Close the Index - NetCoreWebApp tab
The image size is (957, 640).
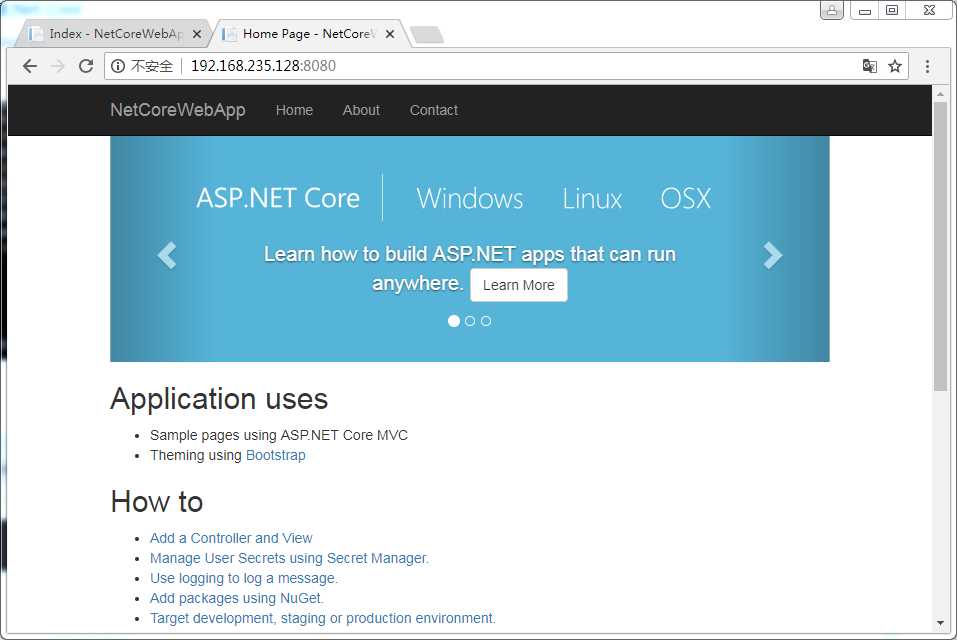click(197, 34)
